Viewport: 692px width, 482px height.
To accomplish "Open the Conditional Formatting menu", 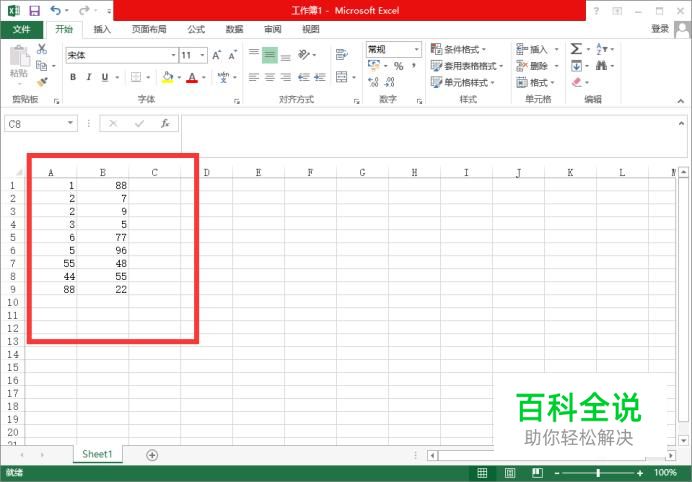I will [x=458, y=49].
